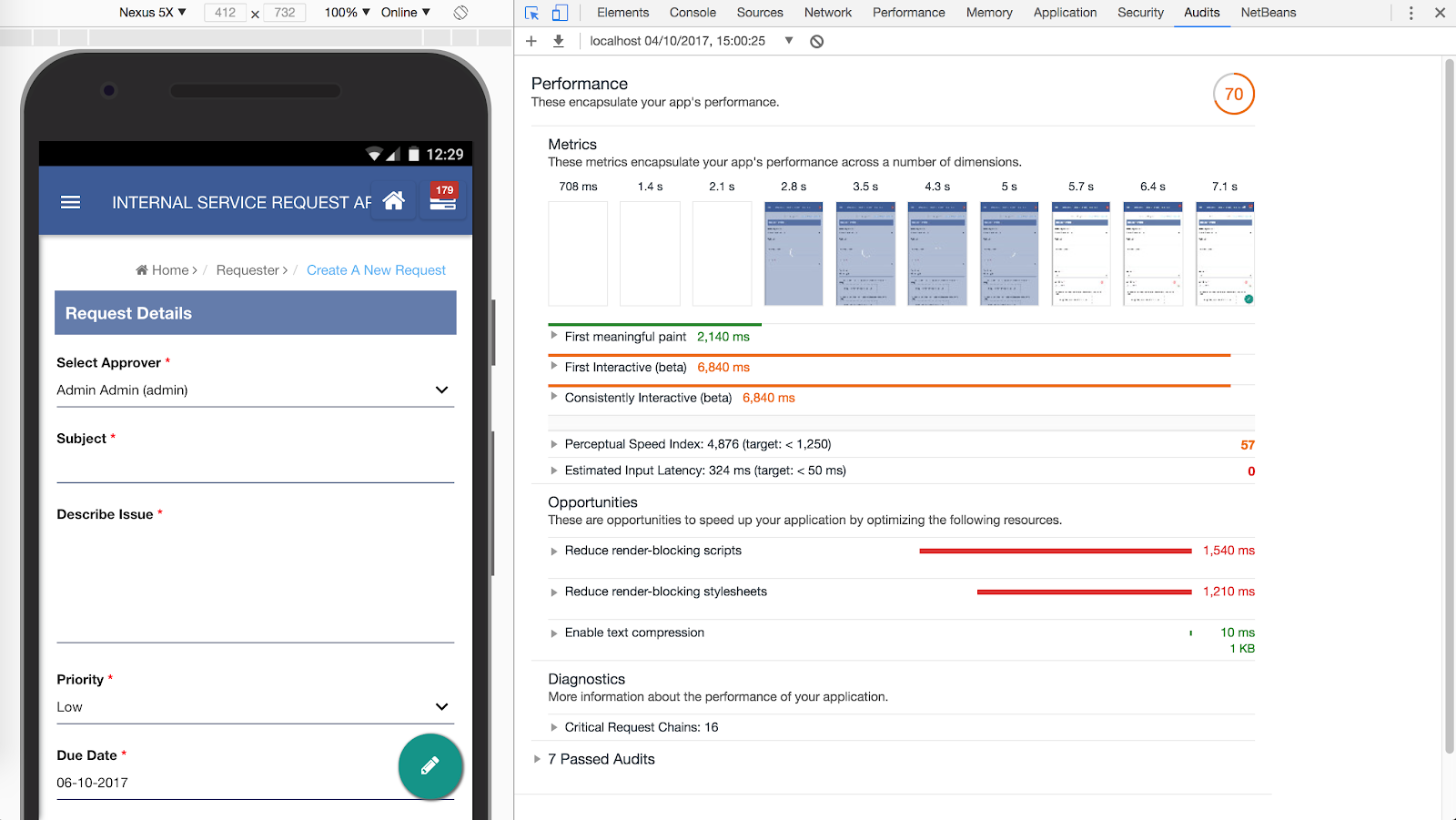This screenshot has width=1456, height=820.
Task: Open the Elements tab
Action: coord(623,13)
